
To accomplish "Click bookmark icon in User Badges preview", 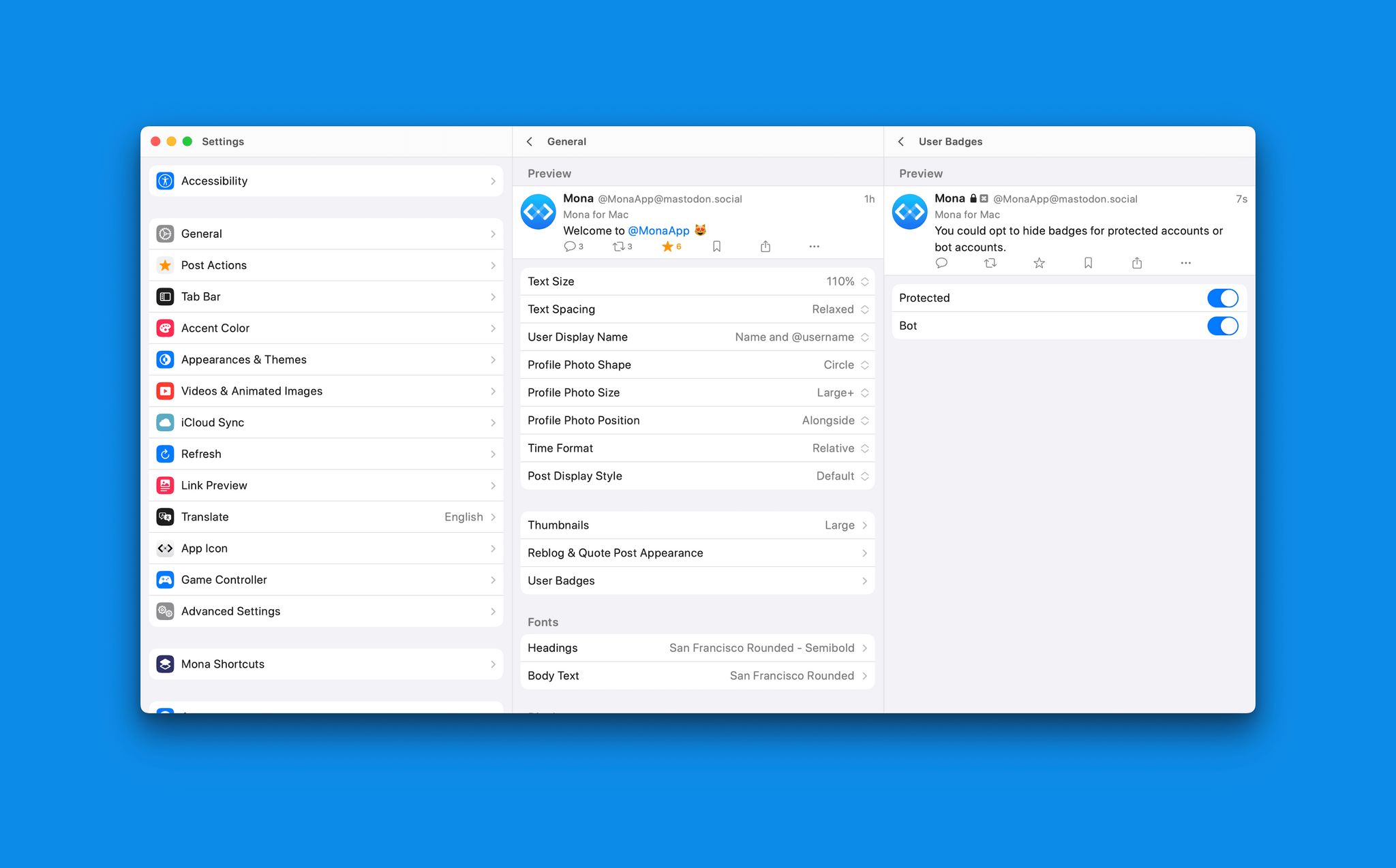I will (1088, 263).
